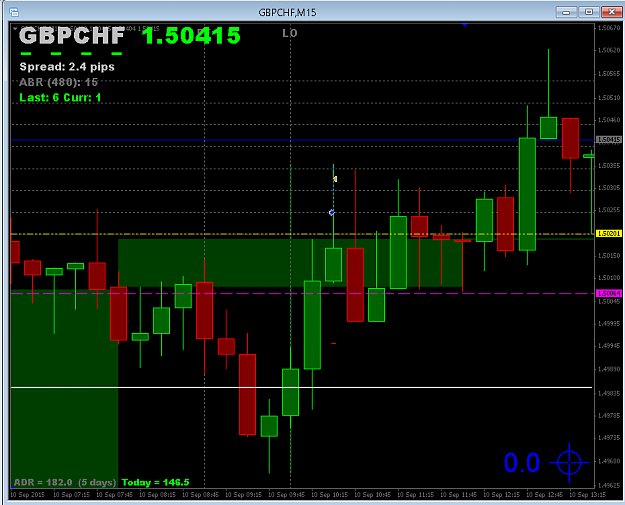The width and height of the screenshot is (625, 505).
Task: Maximize the GBPCHF,M15 chart window
Action: [x=589, y=12]
